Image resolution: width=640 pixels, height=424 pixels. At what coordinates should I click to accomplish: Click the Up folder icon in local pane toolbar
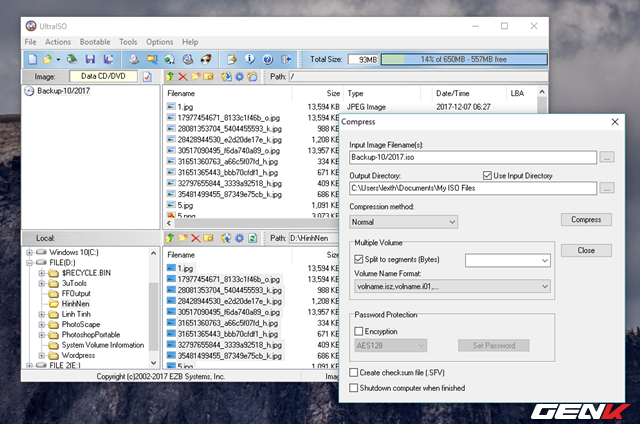coord(170,238)
